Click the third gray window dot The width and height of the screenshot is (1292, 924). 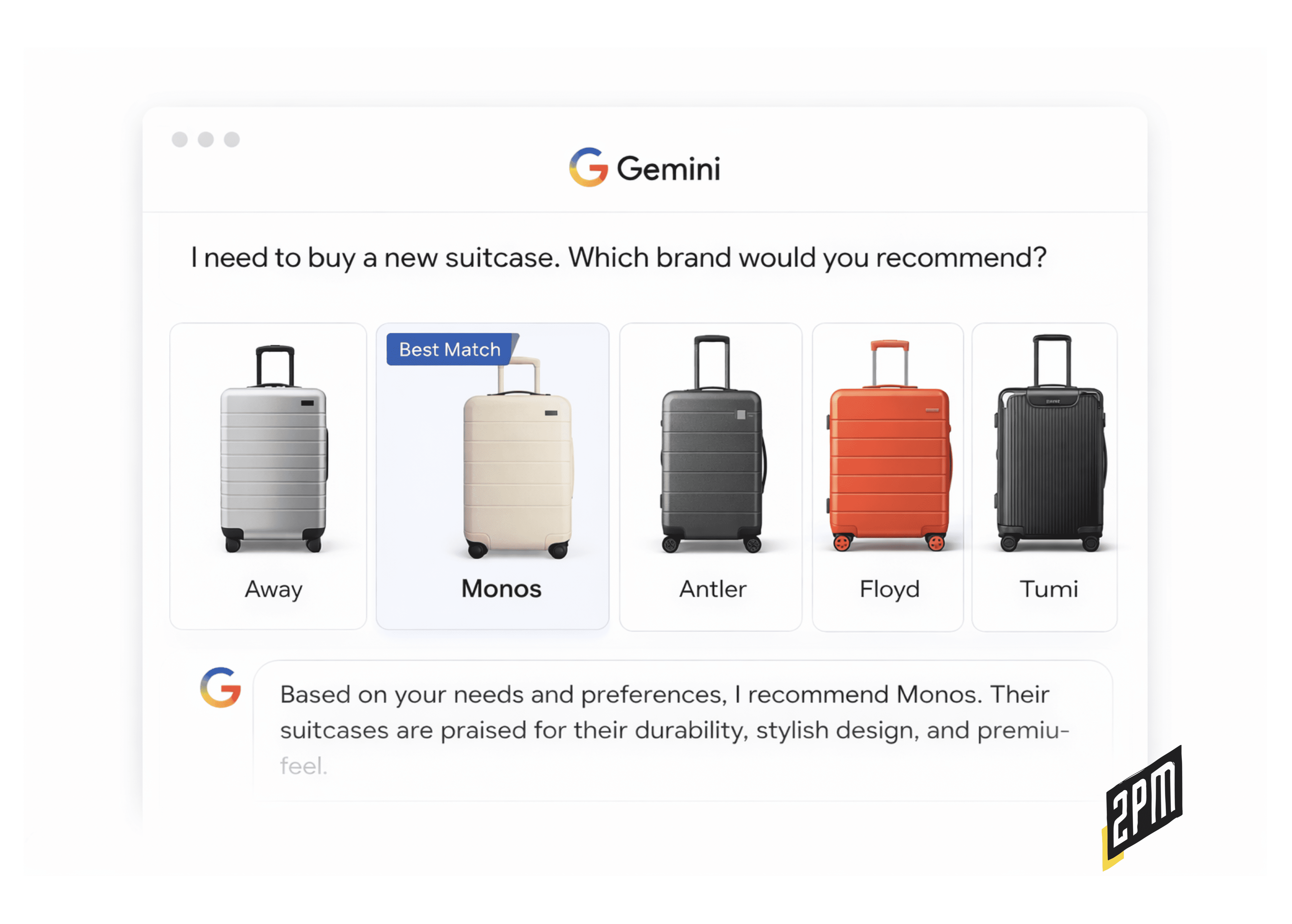coord(231,139)
